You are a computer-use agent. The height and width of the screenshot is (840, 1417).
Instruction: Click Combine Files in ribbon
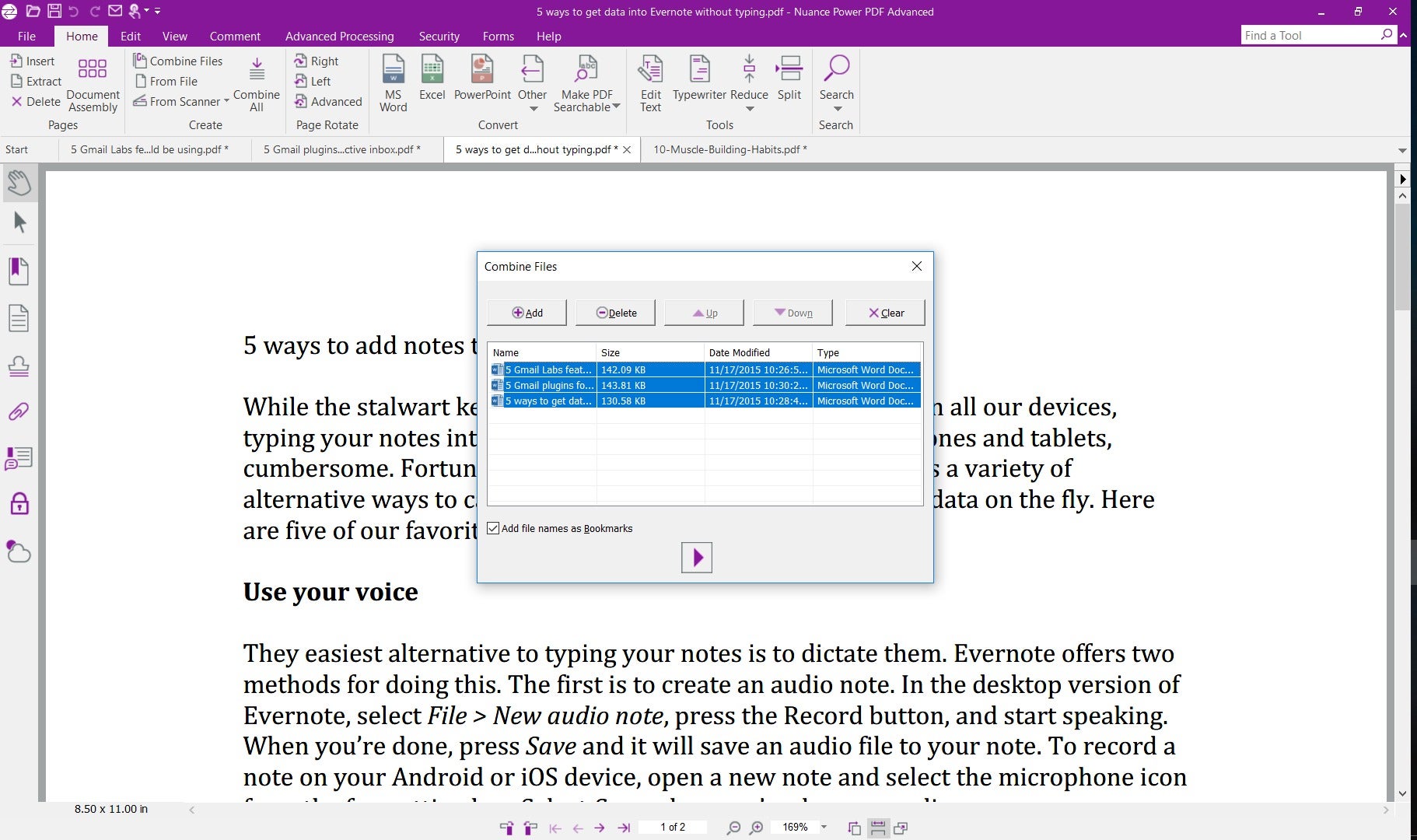[178, 61]
